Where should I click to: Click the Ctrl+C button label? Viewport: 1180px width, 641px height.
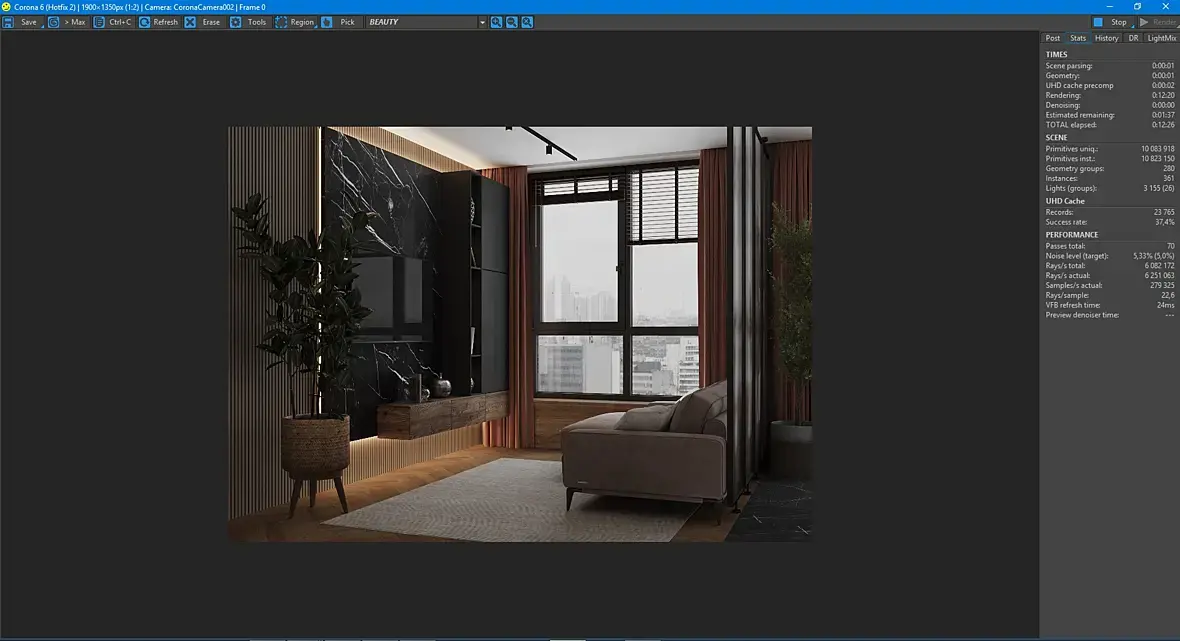pyautogui.click(x=120, y=23)
